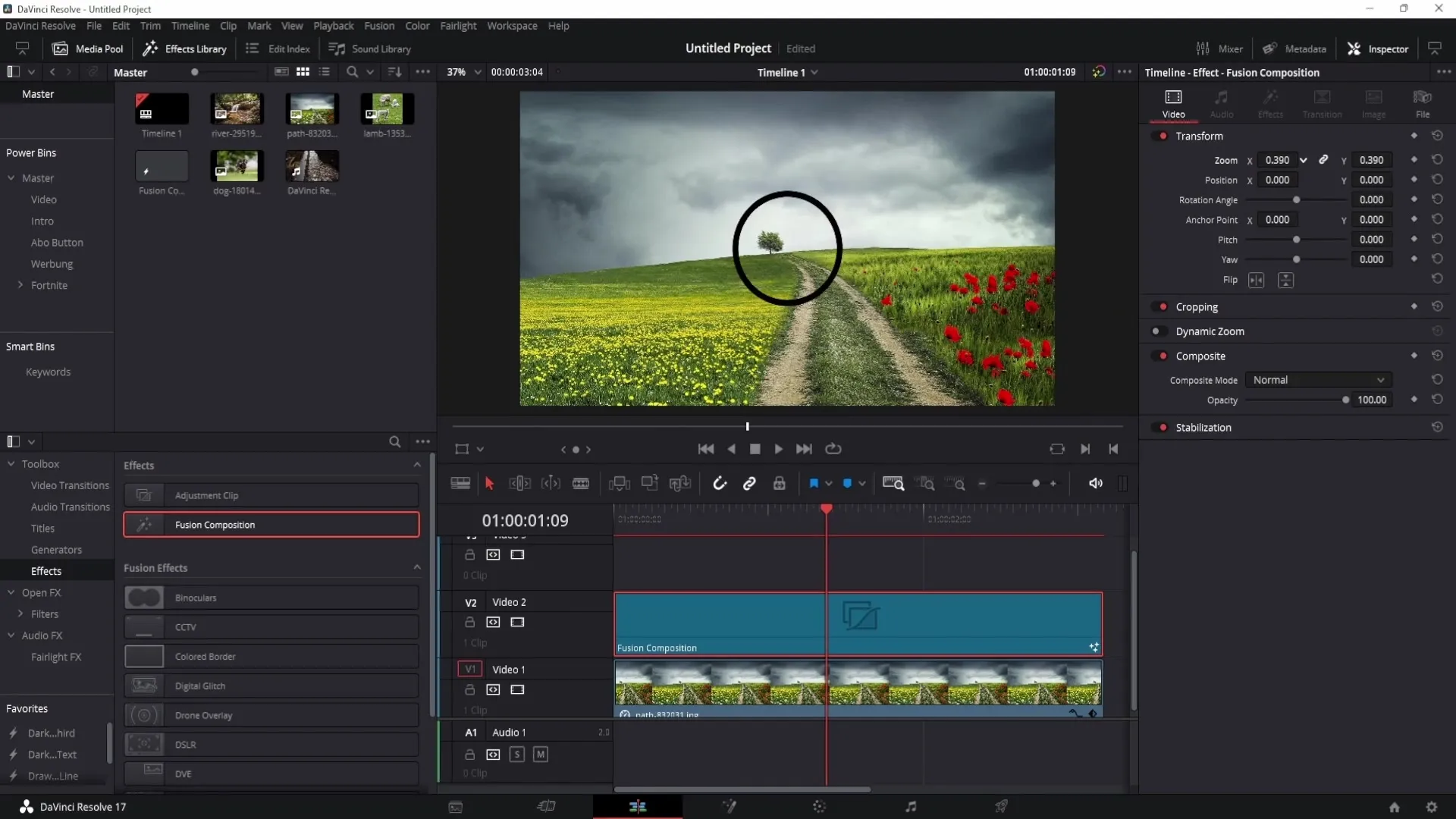The image size is (1456, 819).
Task: Click the Fusion Composition effect icon
Action: [x=144, y=524]
